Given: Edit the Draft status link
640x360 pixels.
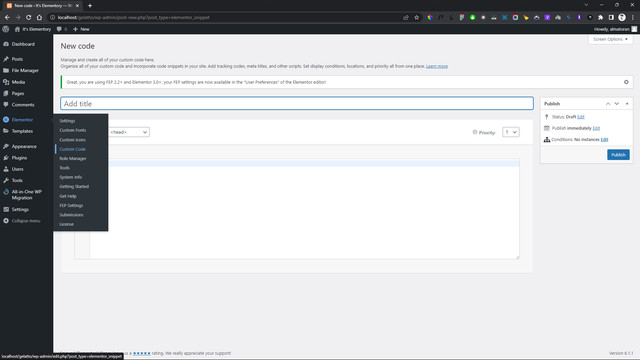Looking at the screenshot, I should click(x=581, y=117).
